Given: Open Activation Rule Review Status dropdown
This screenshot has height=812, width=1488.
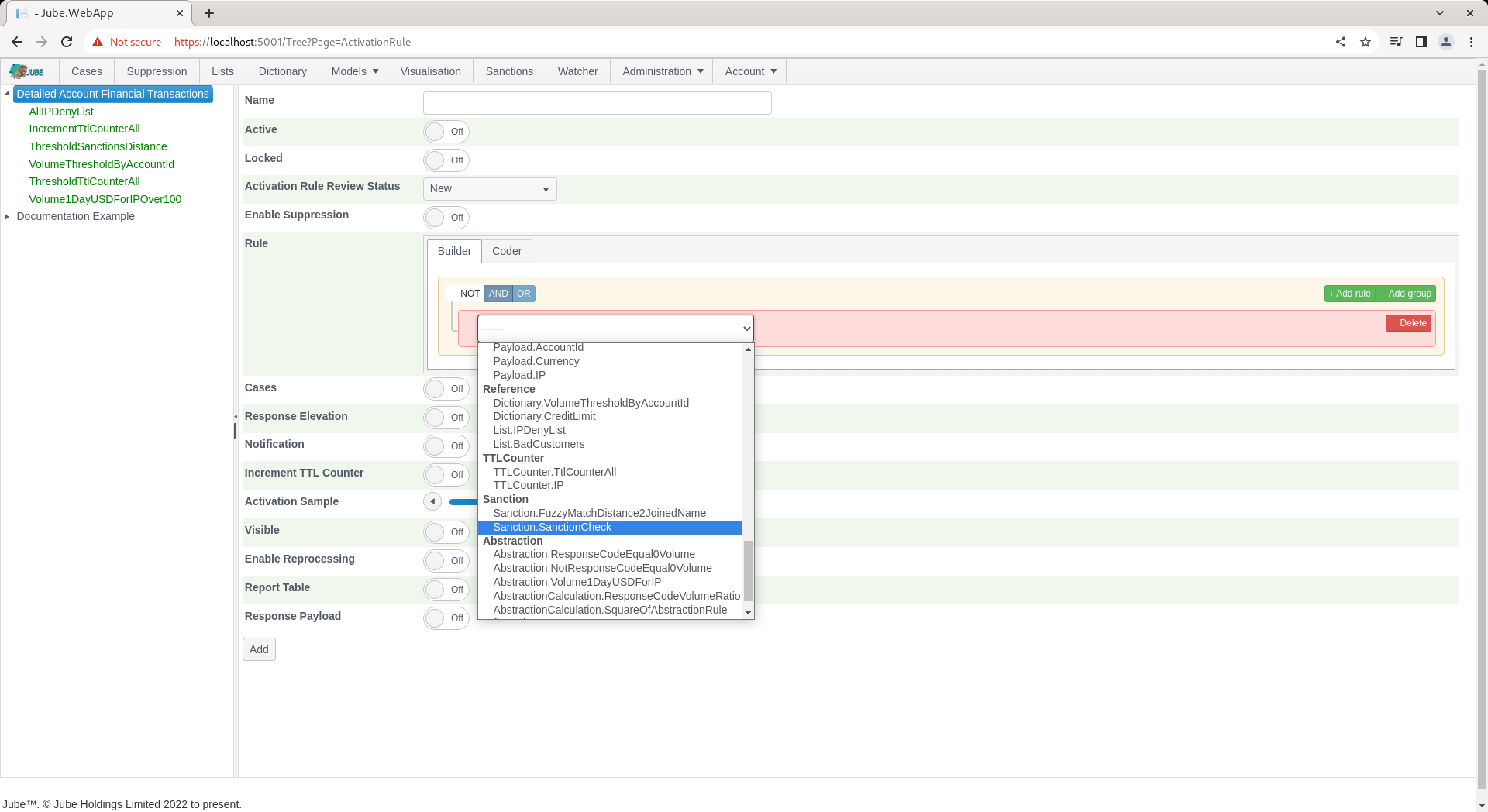Looking at the screenshot, I should click(x=490, y=189).
